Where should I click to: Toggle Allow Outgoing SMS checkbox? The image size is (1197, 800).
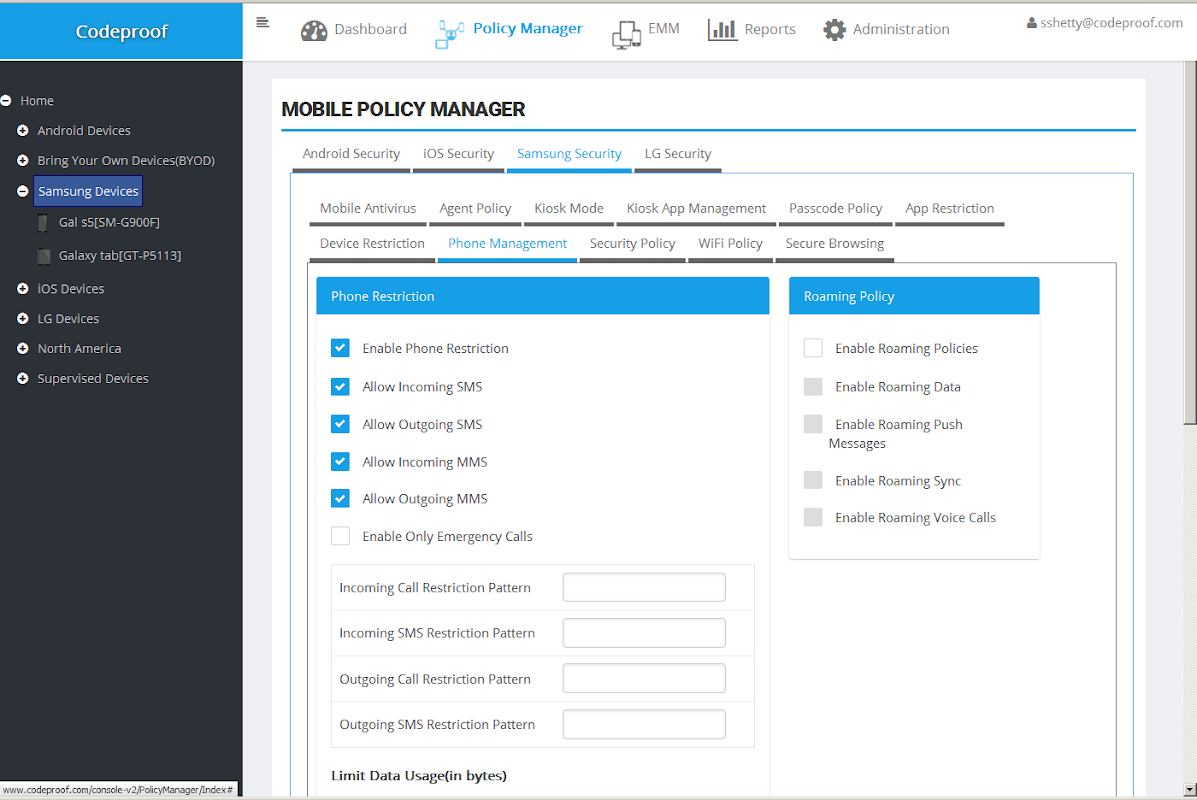pos(340,424)
